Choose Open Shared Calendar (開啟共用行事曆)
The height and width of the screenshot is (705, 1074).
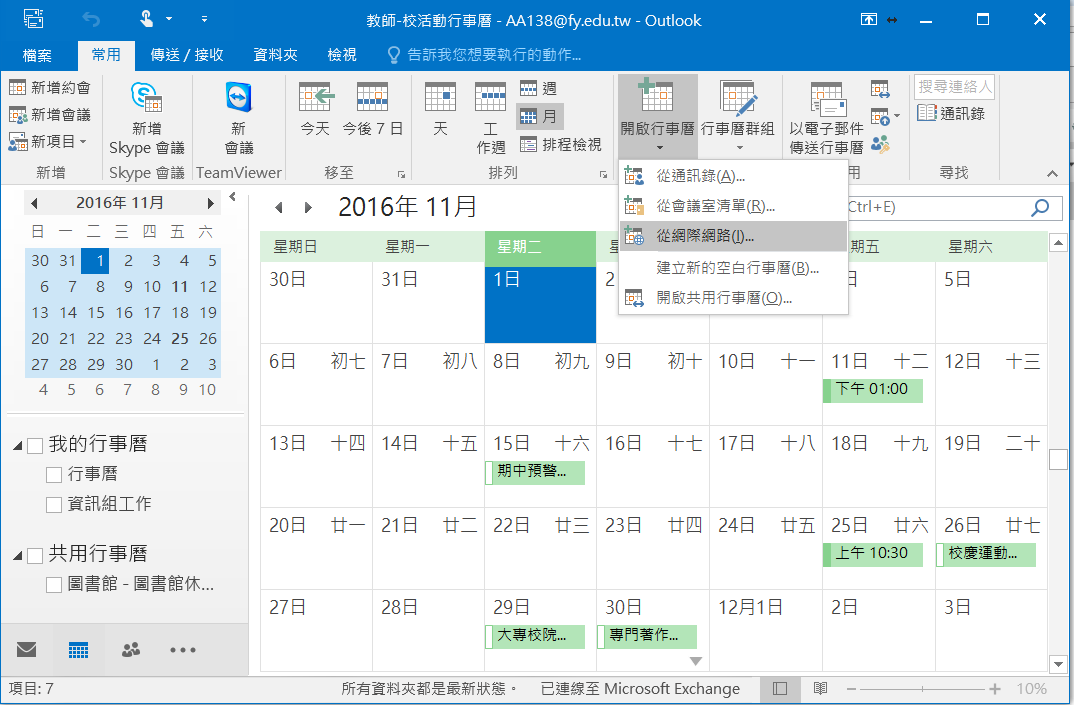(x=733, y=298)
